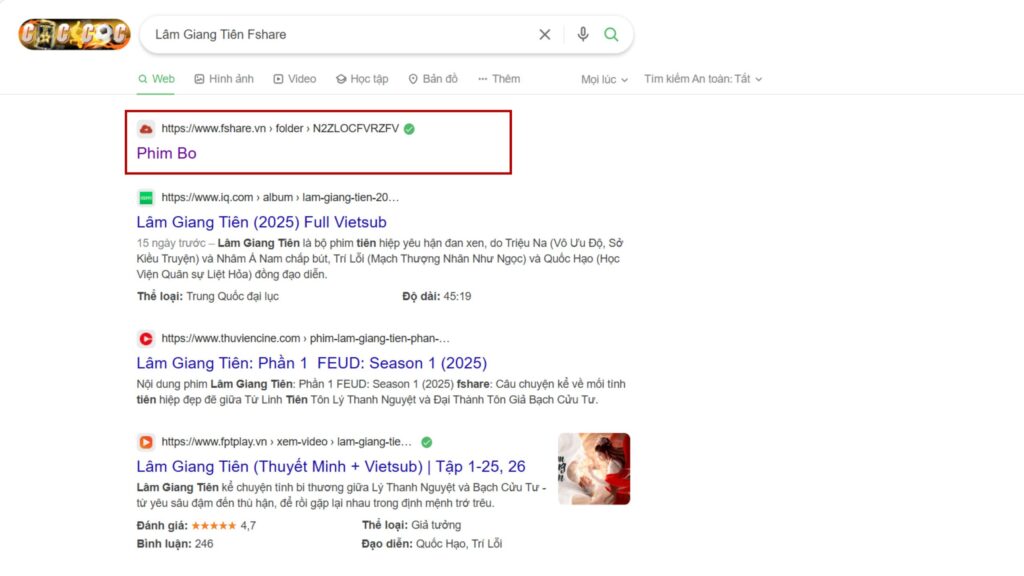Click the Cốc Cốc logo

pos(74,35)
